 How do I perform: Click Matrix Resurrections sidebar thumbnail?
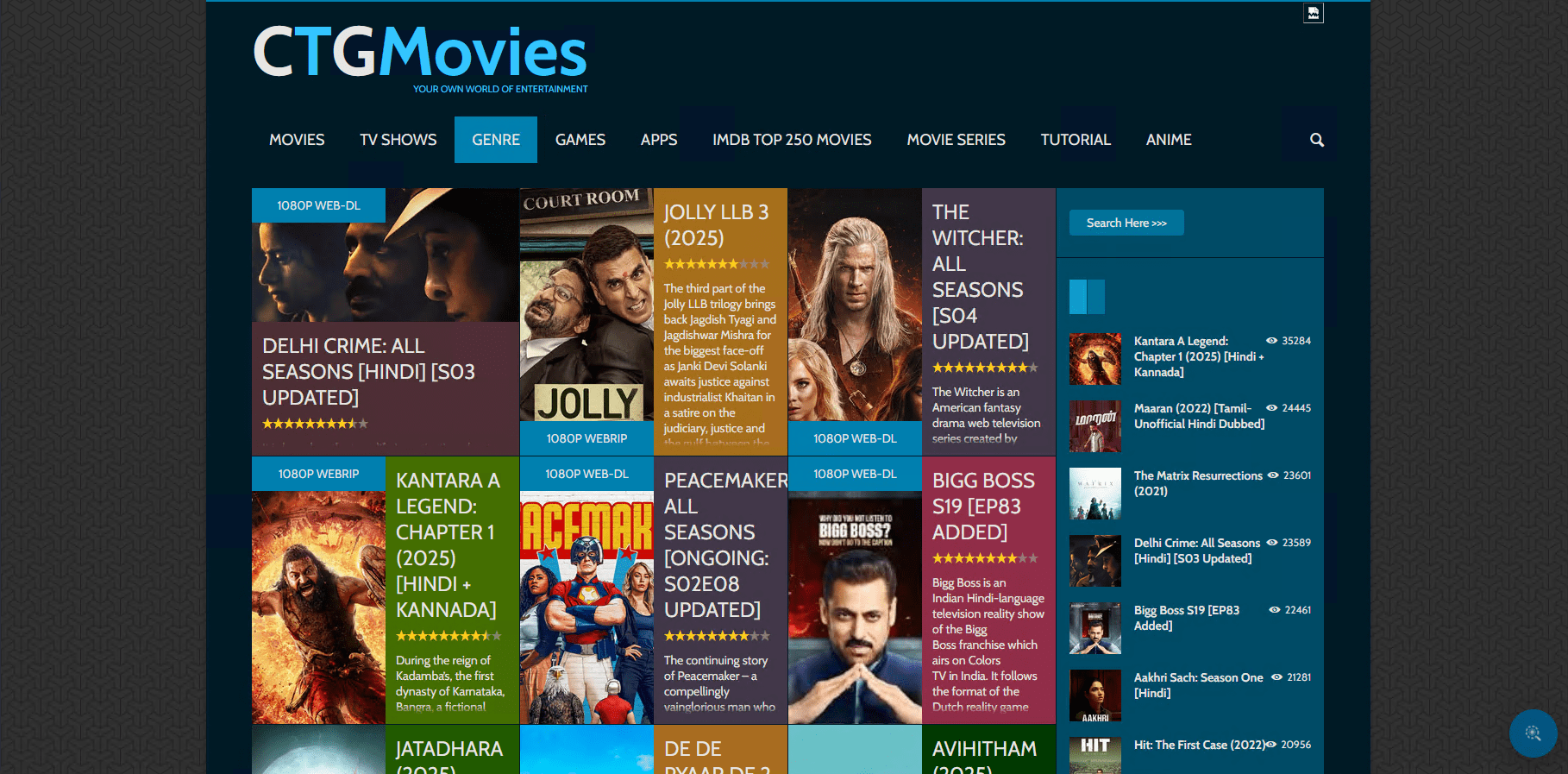[x=1095, y=494]
